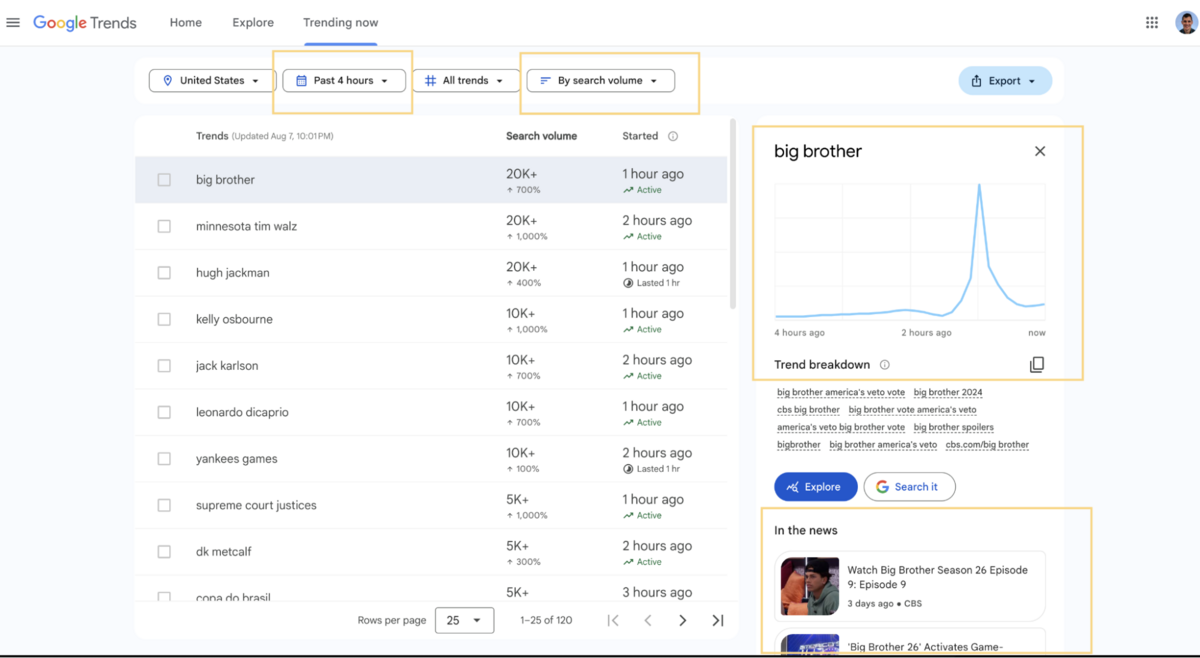Open the america's veto big brother vote query
This screenshot has width=1200, height=658.
841,427
